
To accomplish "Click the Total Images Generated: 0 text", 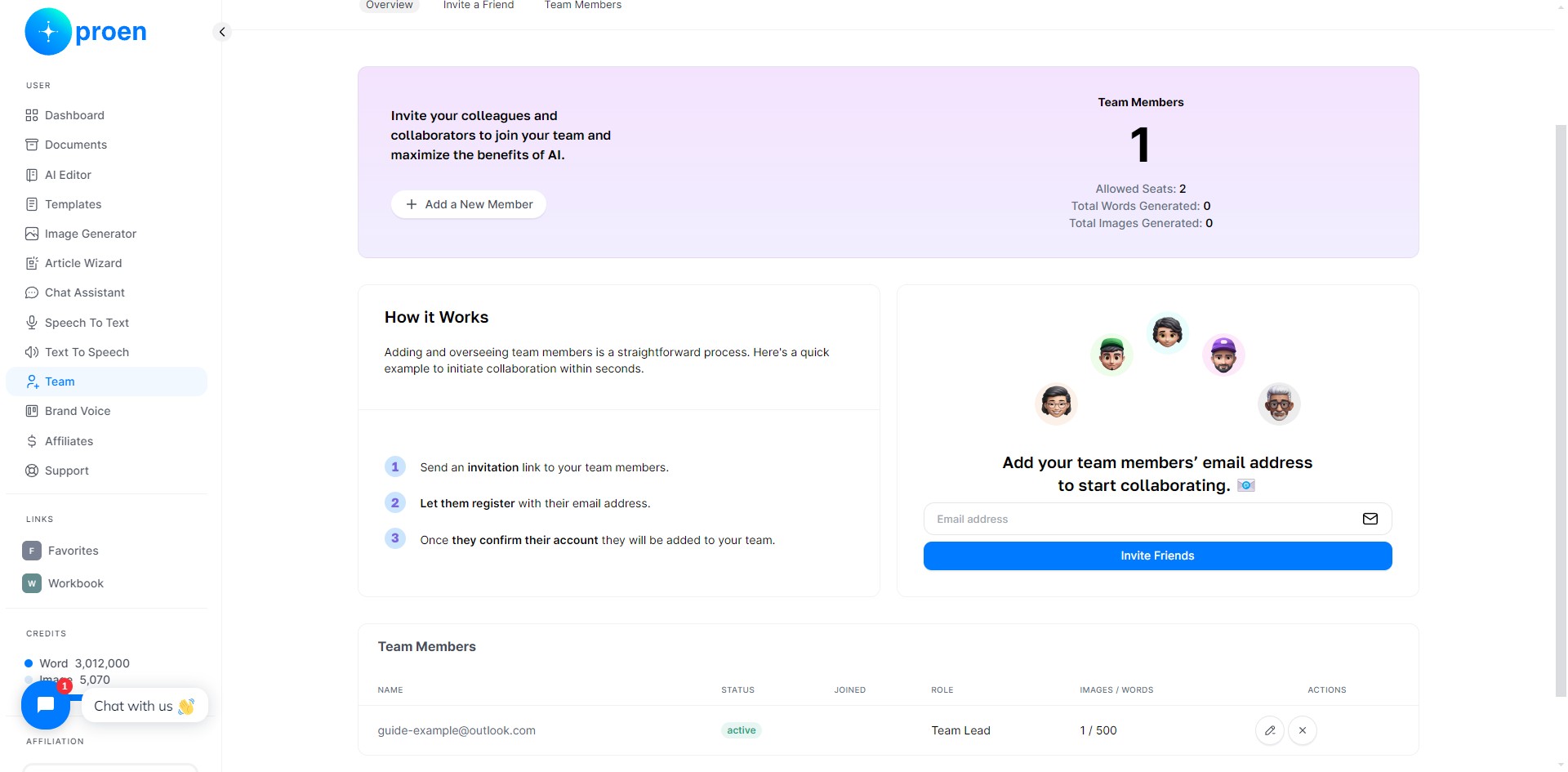I will [1141, 223].
